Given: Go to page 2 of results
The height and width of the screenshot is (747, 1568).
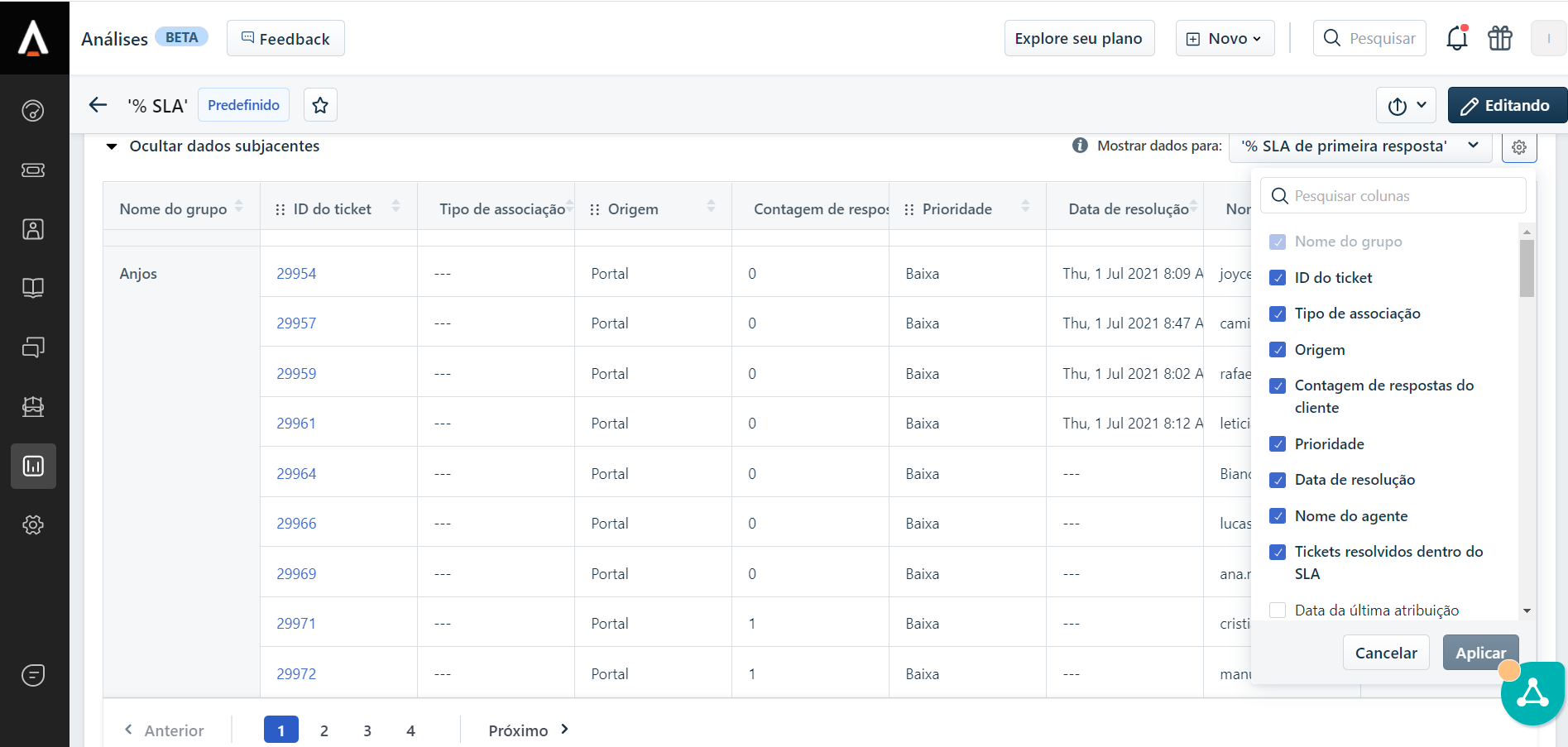Looking at the screenshot, I should coord(324,730).
